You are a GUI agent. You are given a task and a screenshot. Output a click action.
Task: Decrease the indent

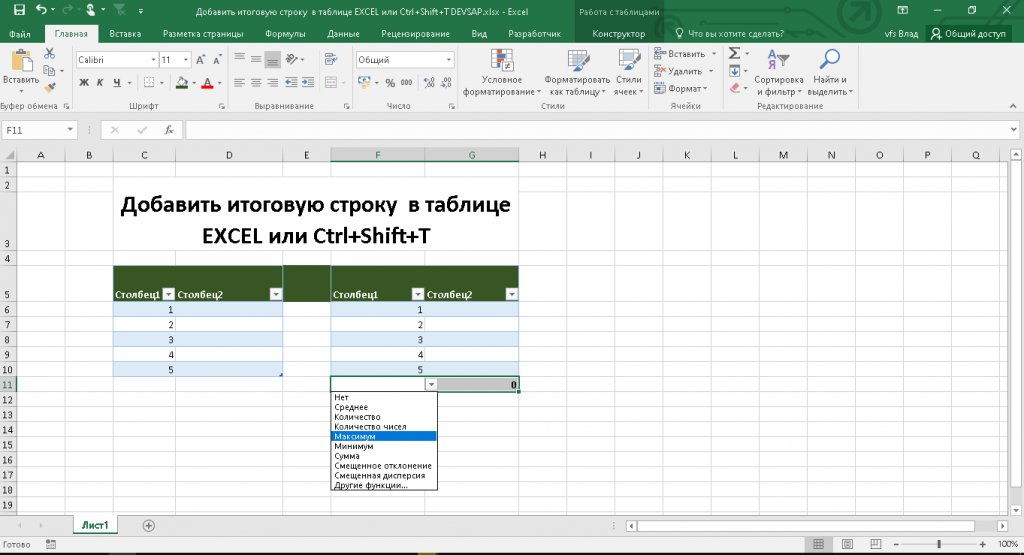pyautogui.click(x=291, y=82)
